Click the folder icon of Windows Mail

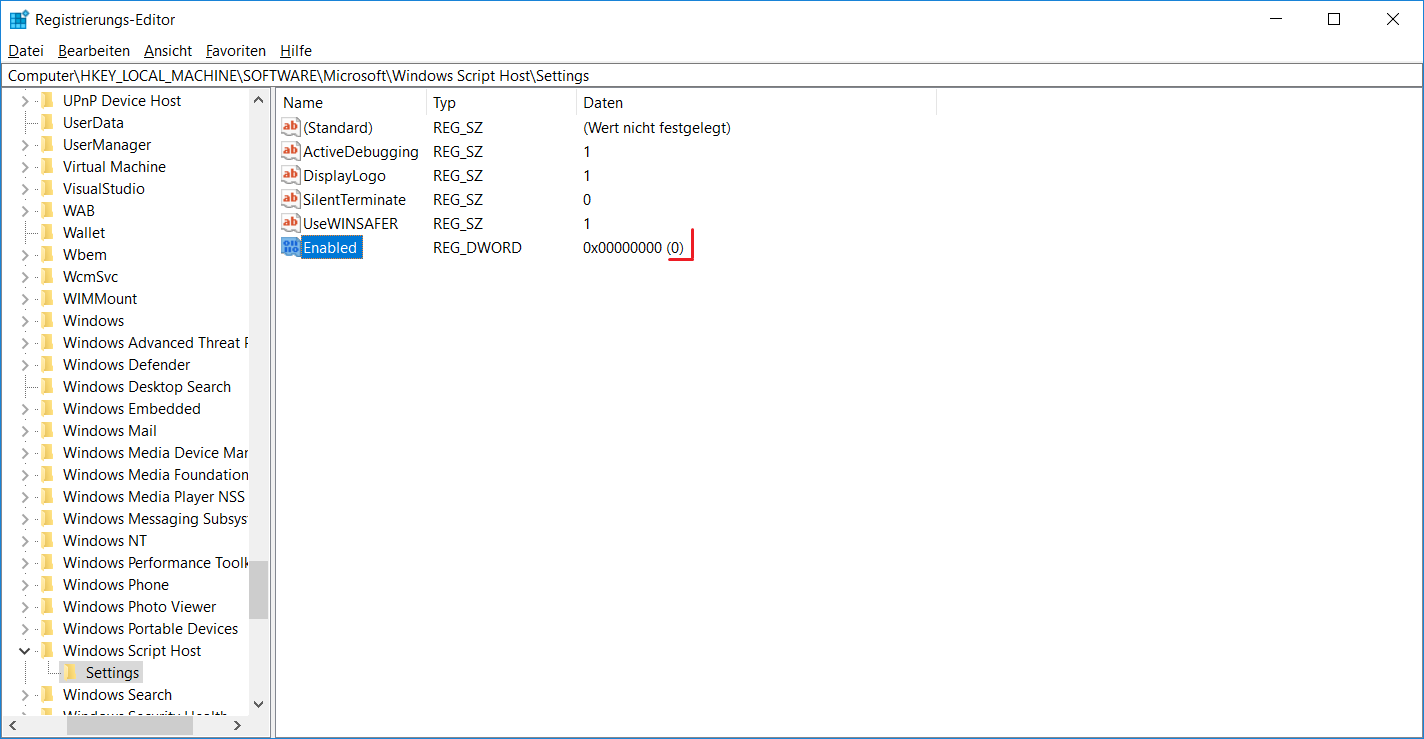47,430
